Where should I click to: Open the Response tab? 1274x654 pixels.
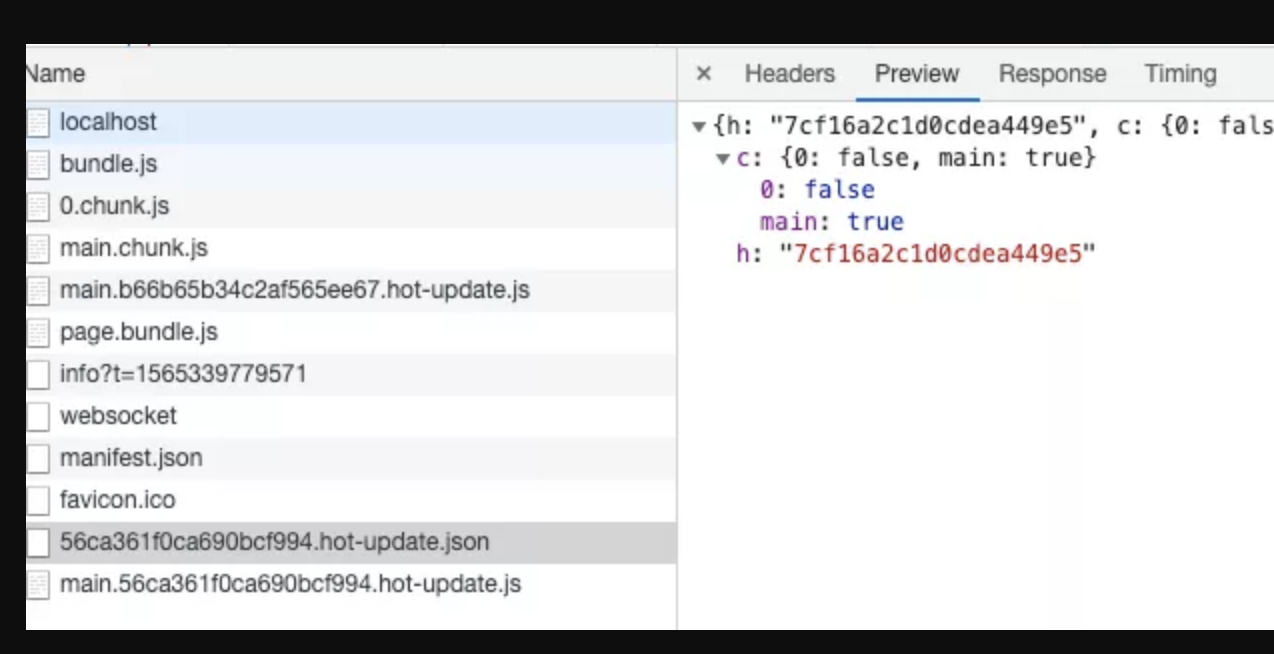tap(1052, 74)
